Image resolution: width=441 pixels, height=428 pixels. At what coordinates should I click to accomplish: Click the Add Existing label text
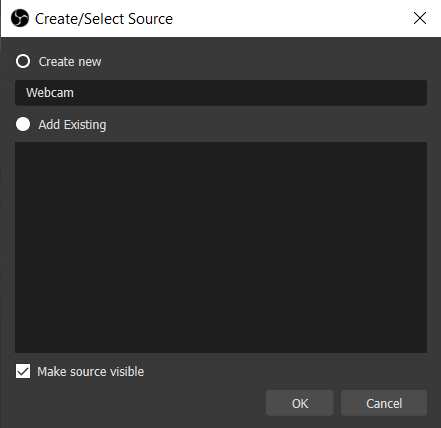tap(72, 125)
